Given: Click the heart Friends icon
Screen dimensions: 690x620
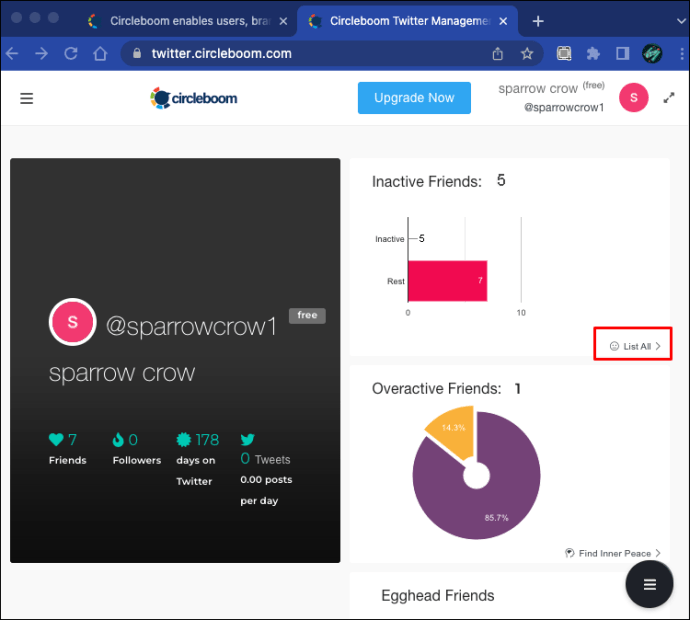Looking at the screenshot, I should point(56,439).
